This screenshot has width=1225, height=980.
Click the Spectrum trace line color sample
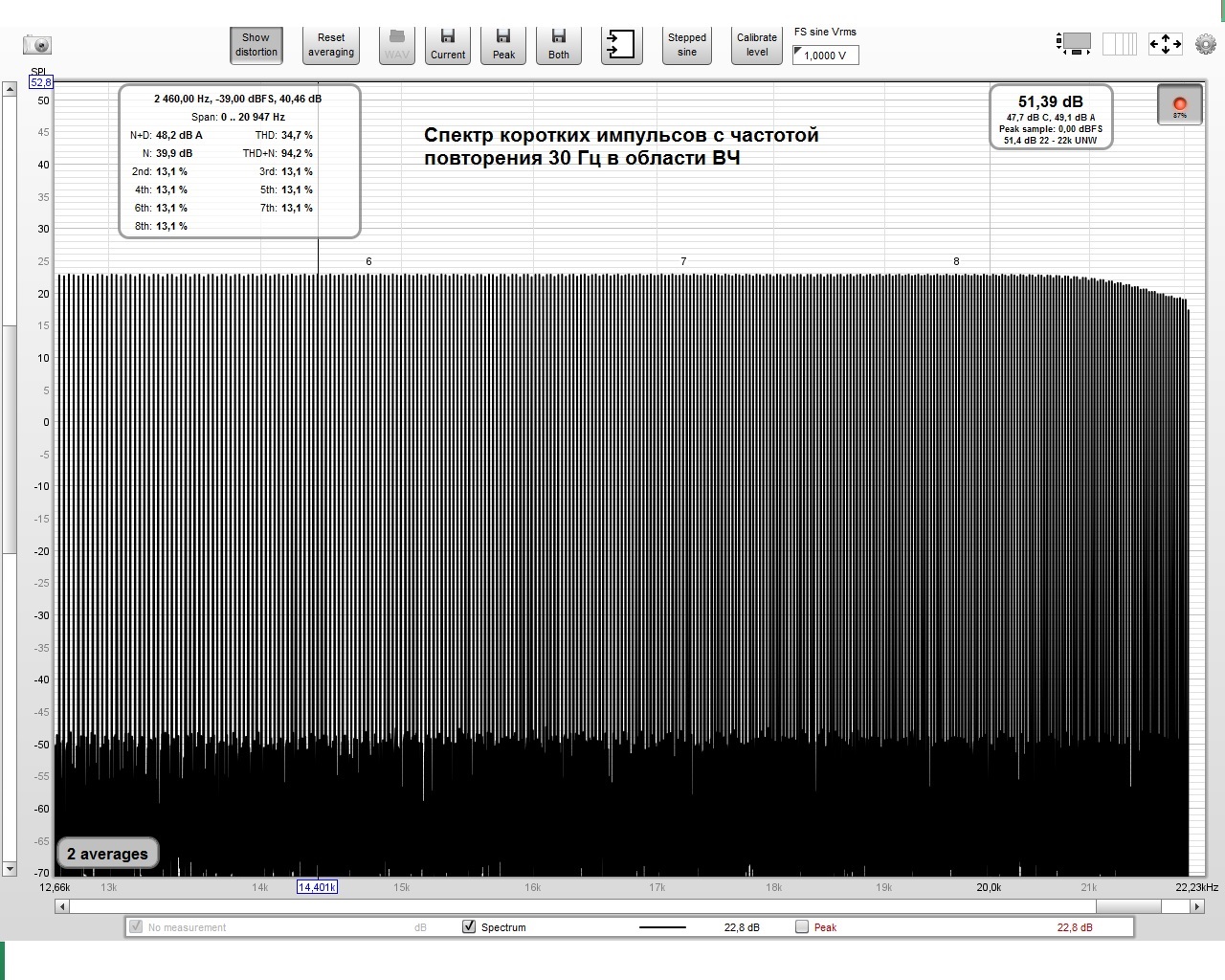662,926
